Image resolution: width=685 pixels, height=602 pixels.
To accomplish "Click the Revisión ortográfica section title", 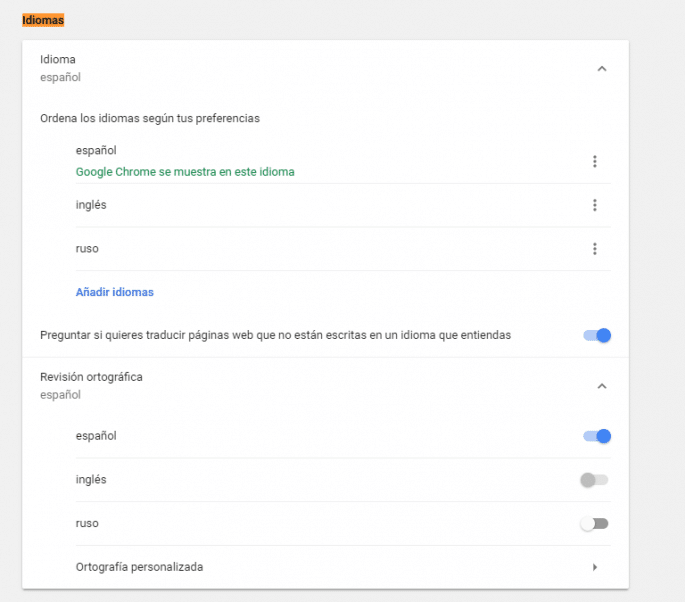I will (91, 377).
